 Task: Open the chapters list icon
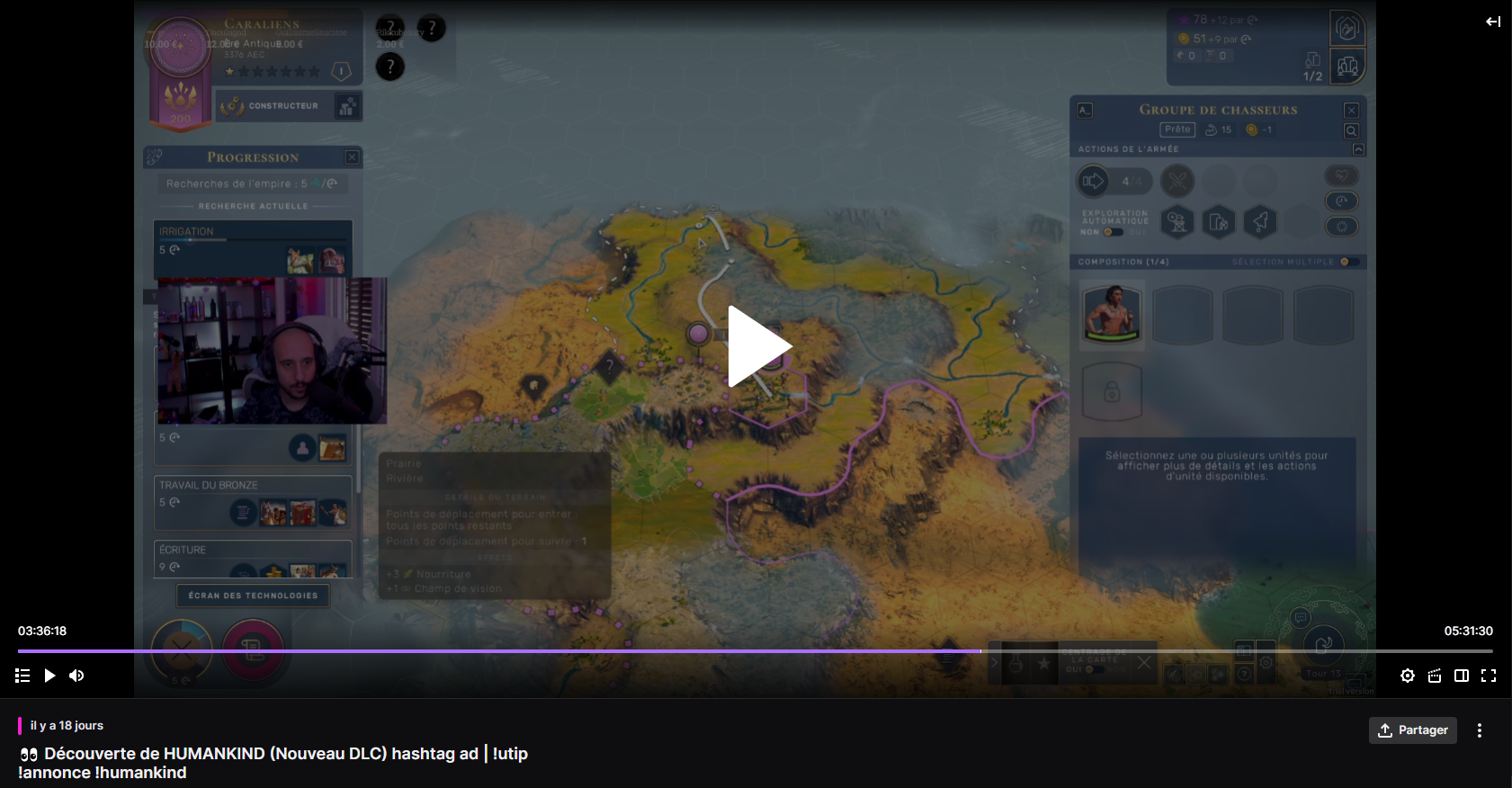coord(22,676)
